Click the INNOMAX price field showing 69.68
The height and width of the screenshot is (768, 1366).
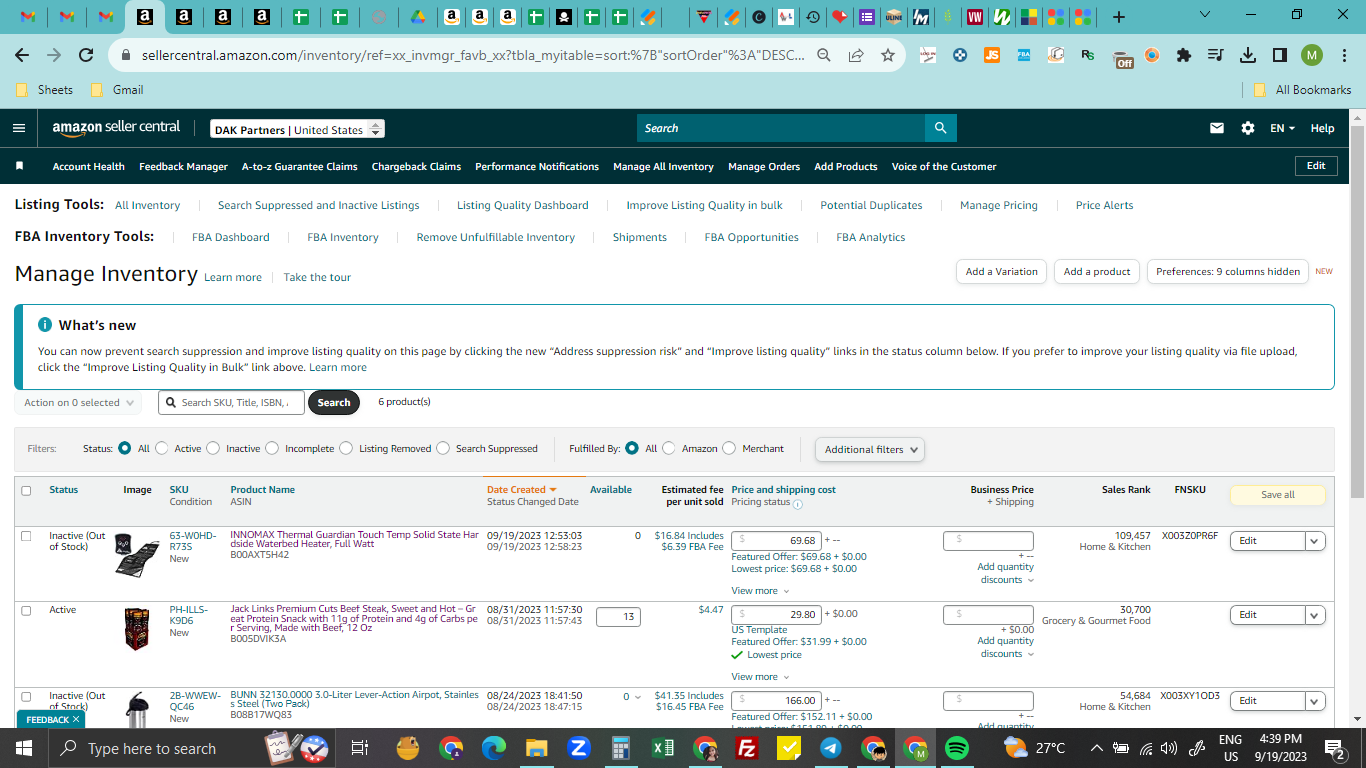point(776,540)
